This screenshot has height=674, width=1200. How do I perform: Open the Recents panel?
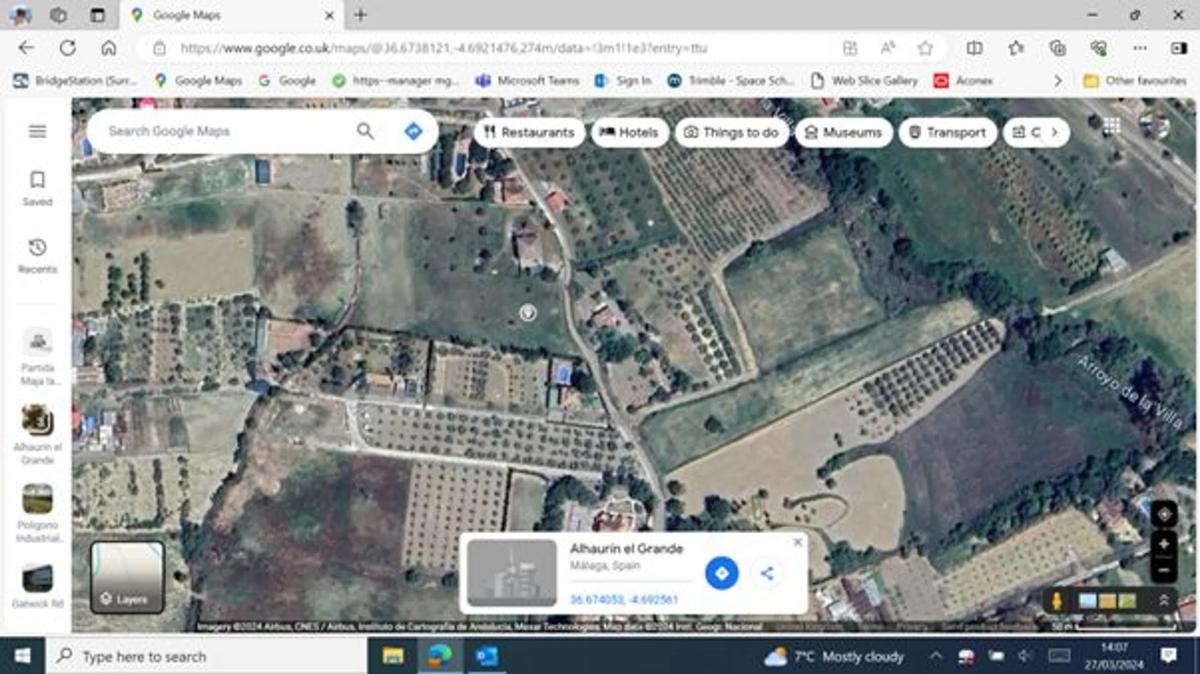click(x=37, y=255)
